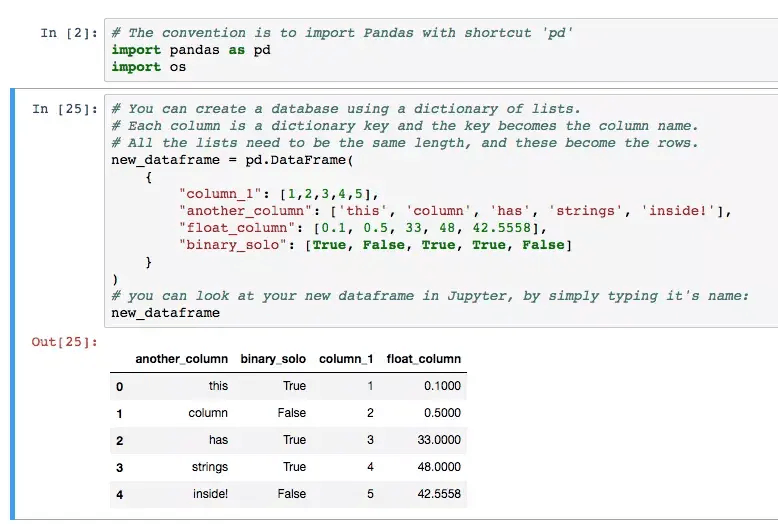Viewport: 778px width, 524px height.
Task: Click the final new_dataframe code line
Action: click(x=165, y=312)
